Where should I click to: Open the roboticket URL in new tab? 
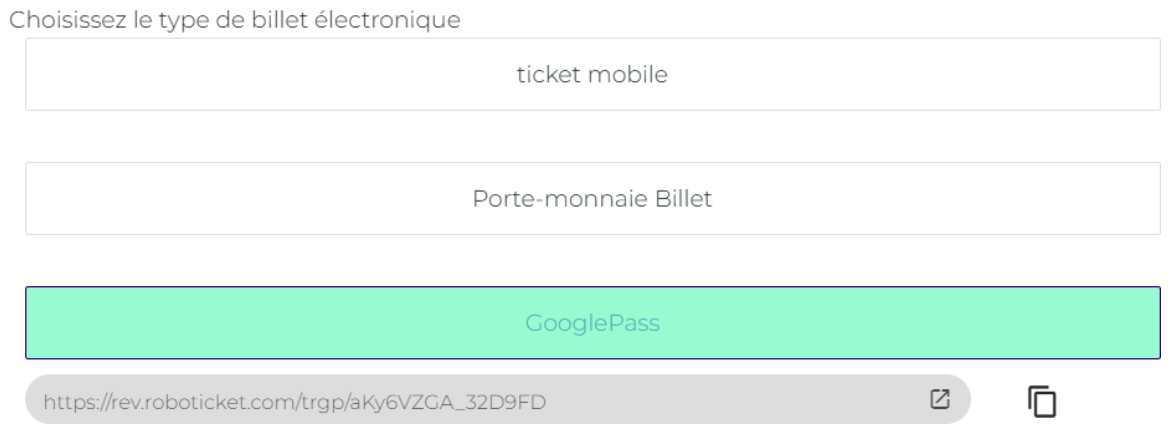point(940,400)
